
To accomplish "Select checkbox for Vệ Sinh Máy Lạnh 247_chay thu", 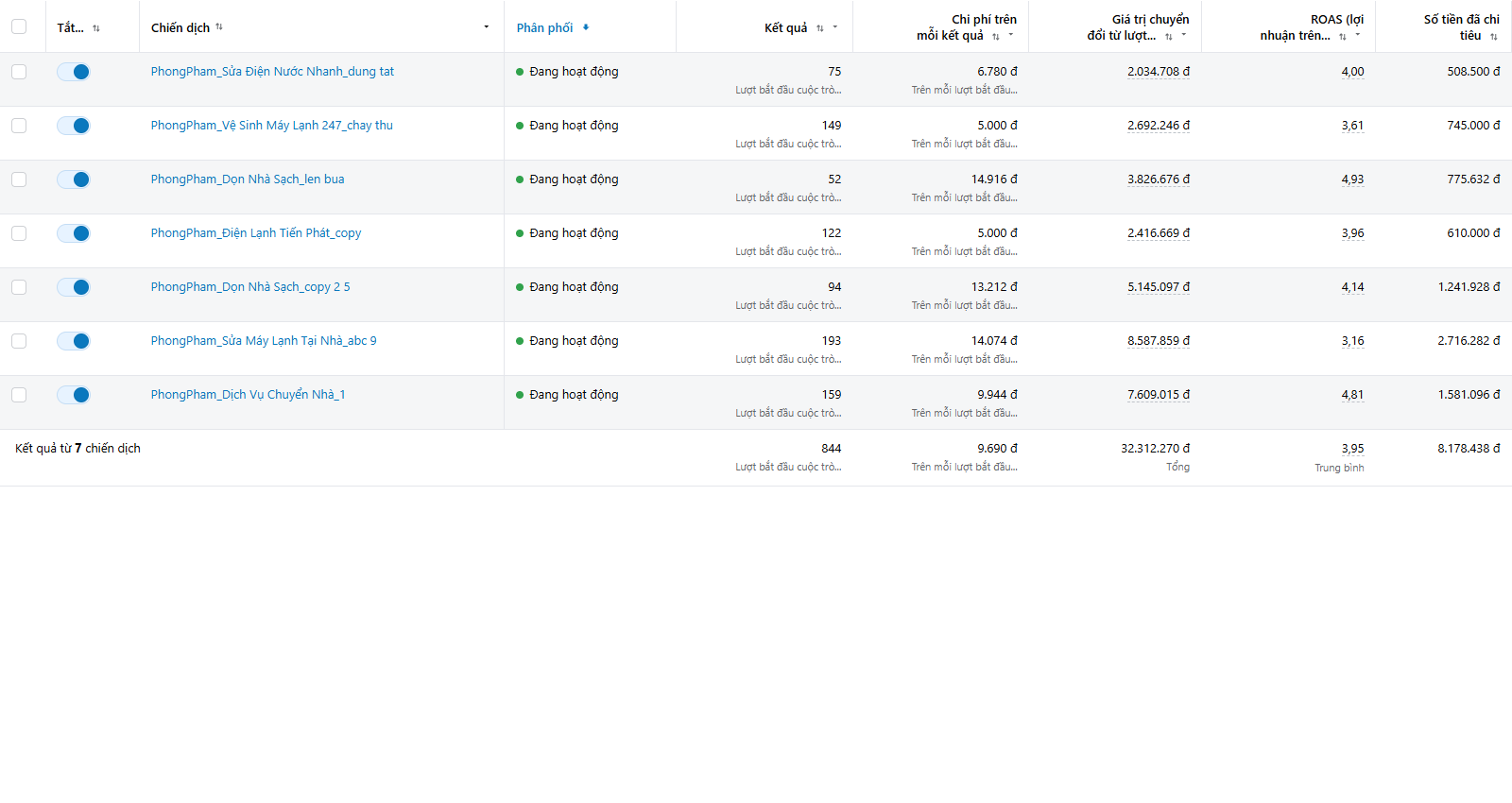I will click(x=19, y=126).
